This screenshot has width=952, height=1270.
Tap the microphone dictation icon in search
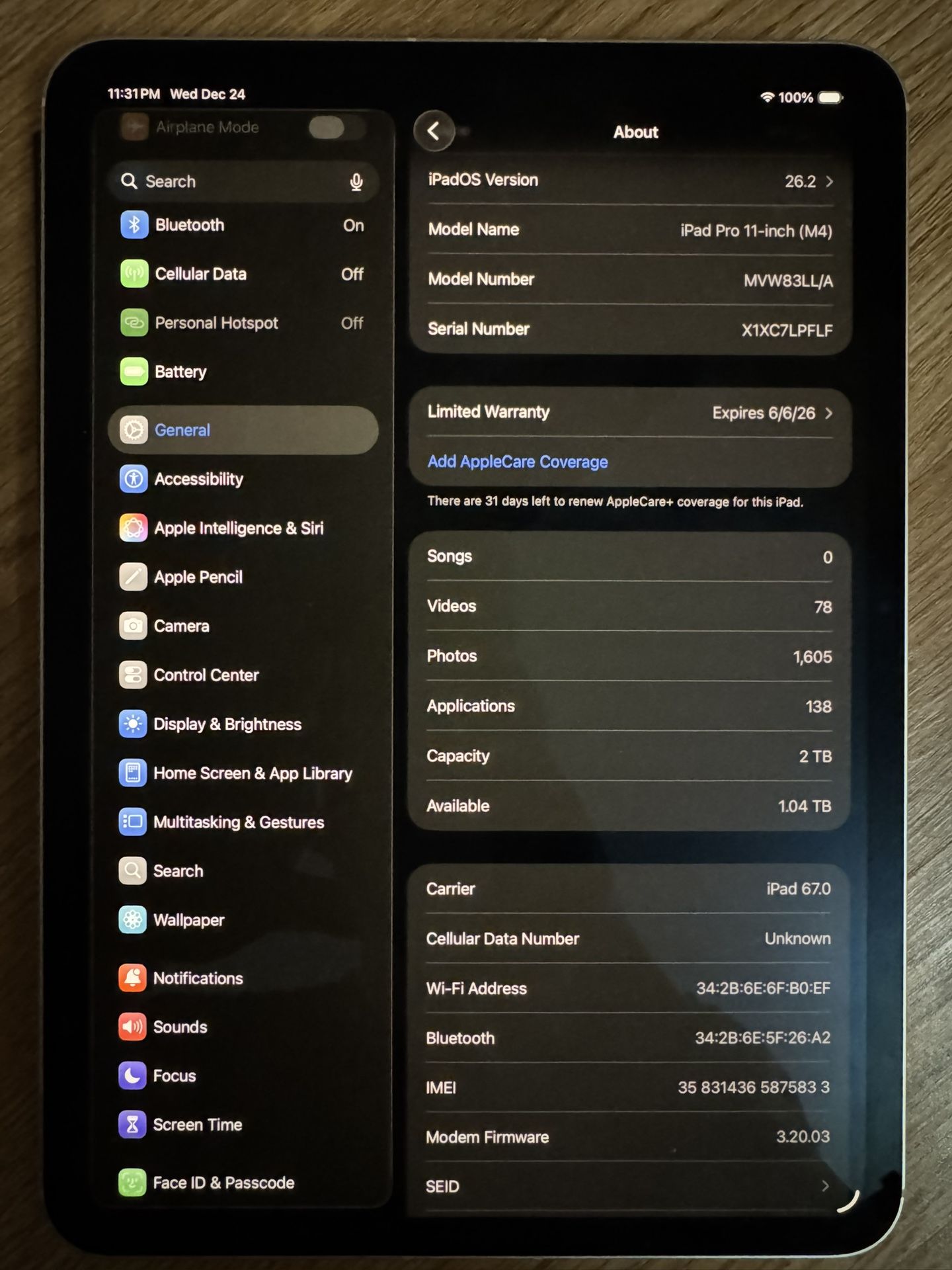(x=356, y=182)
